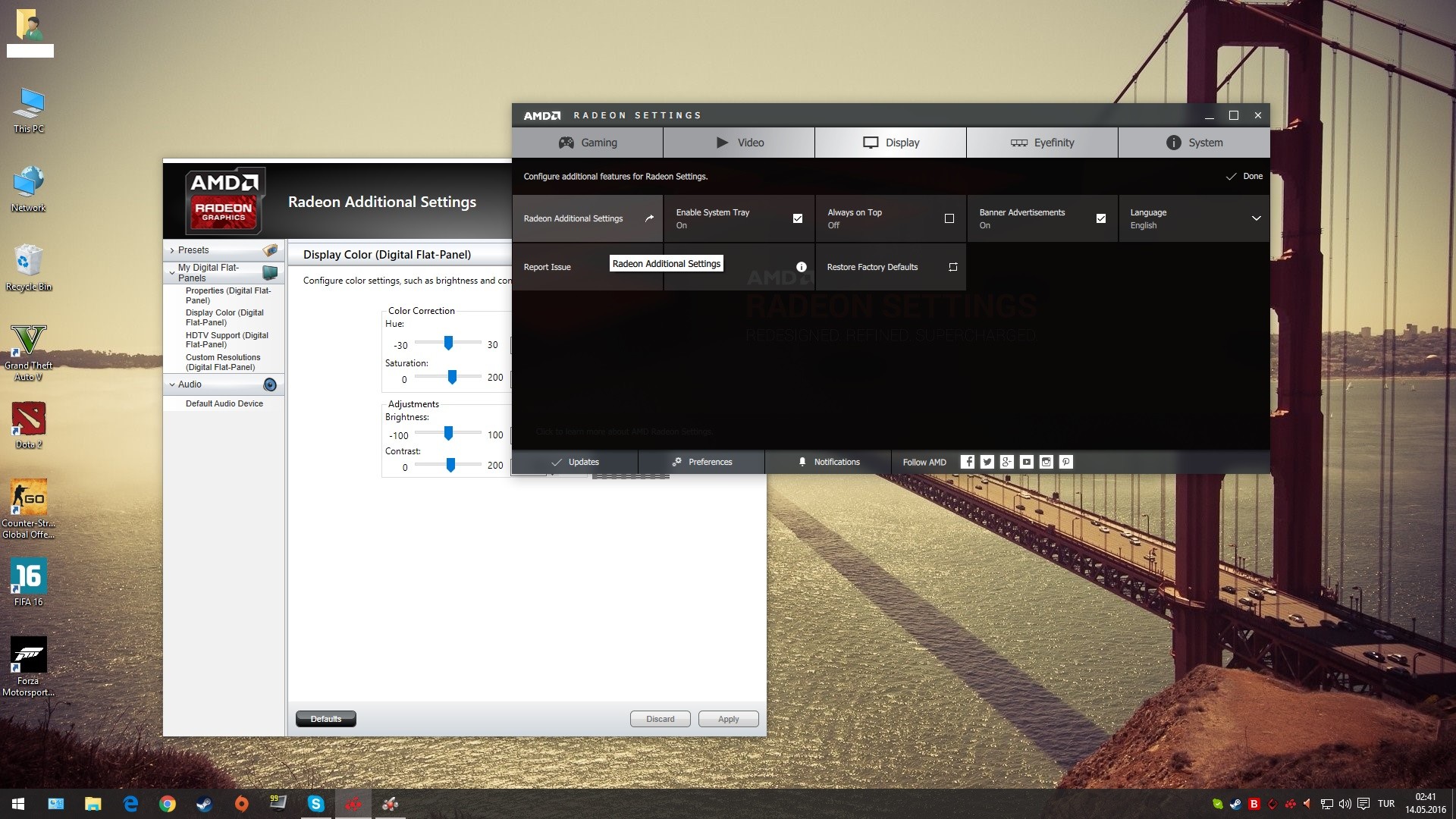Open the Radeon Additional Settings tile
1456x819 pixels.
coord(588,218)
